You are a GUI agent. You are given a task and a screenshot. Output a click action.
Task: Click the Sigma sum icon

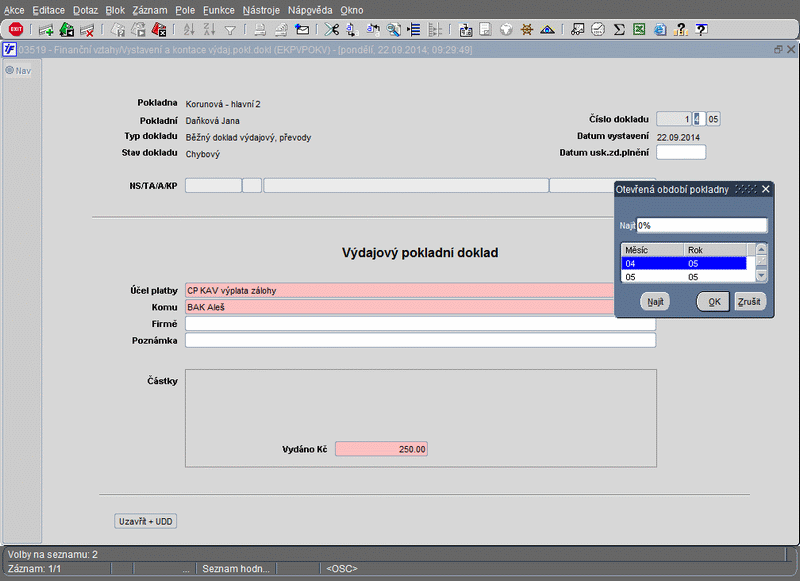coord(619,30)
